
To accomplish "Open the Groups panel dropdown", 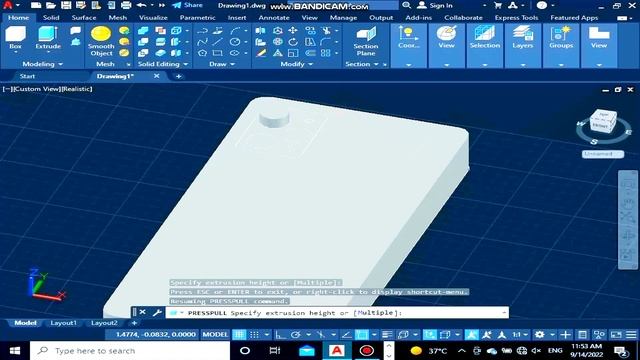I will (561, 65).
